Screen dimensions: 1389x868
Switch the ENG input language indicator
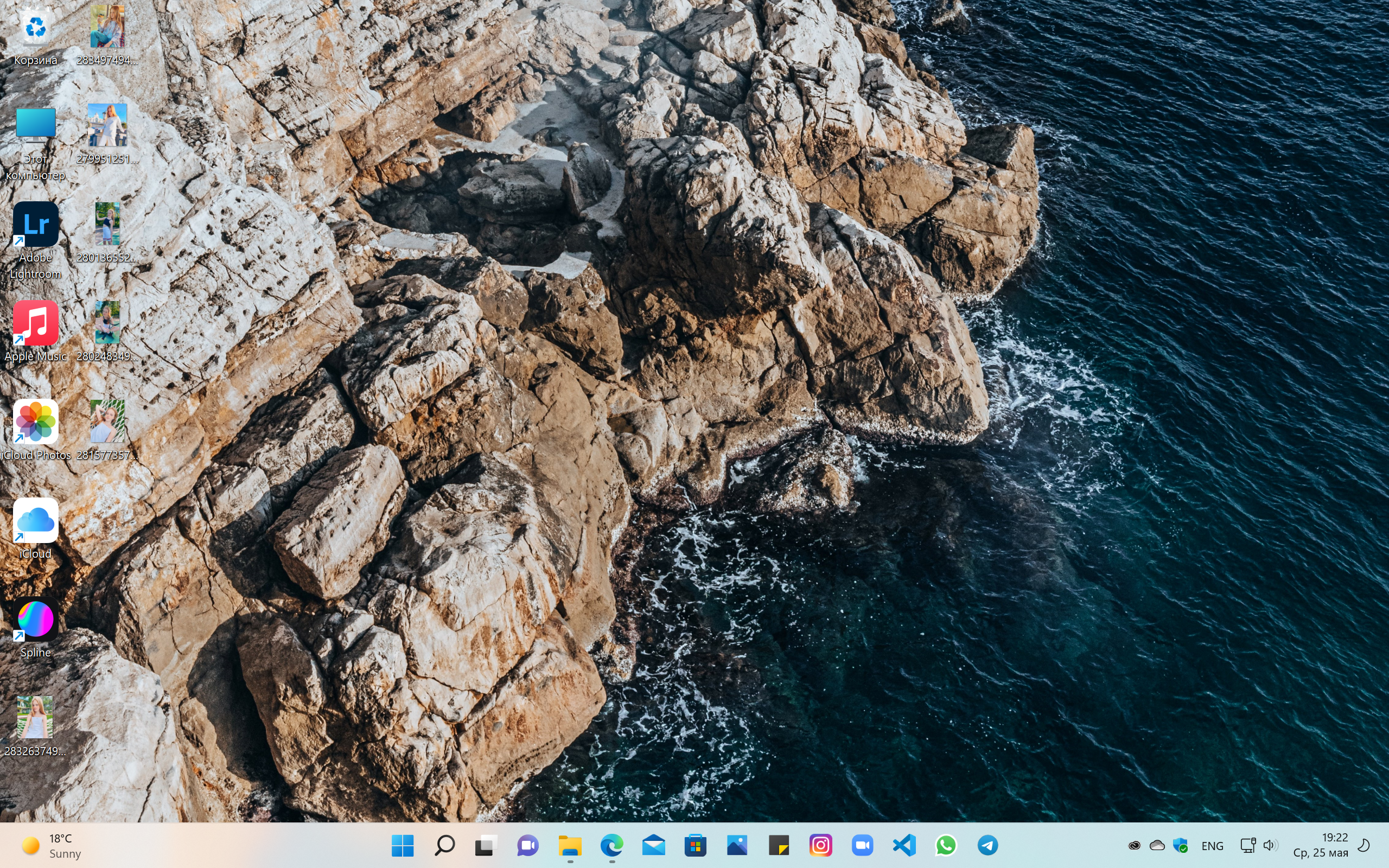(1212, 846)
